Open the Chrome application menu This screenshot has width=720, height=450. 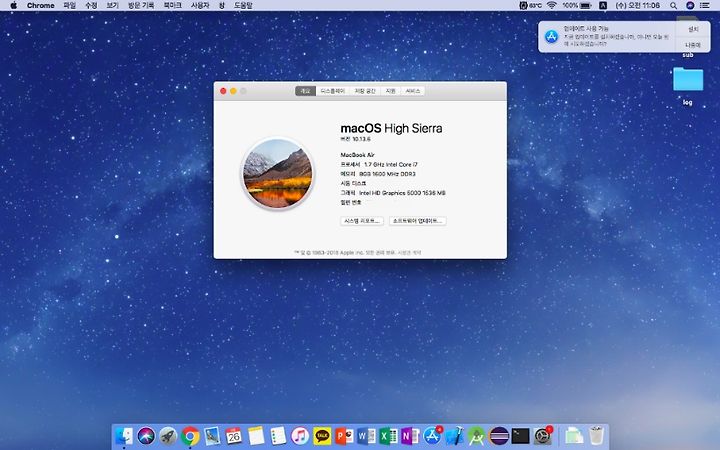coord(40,6)
